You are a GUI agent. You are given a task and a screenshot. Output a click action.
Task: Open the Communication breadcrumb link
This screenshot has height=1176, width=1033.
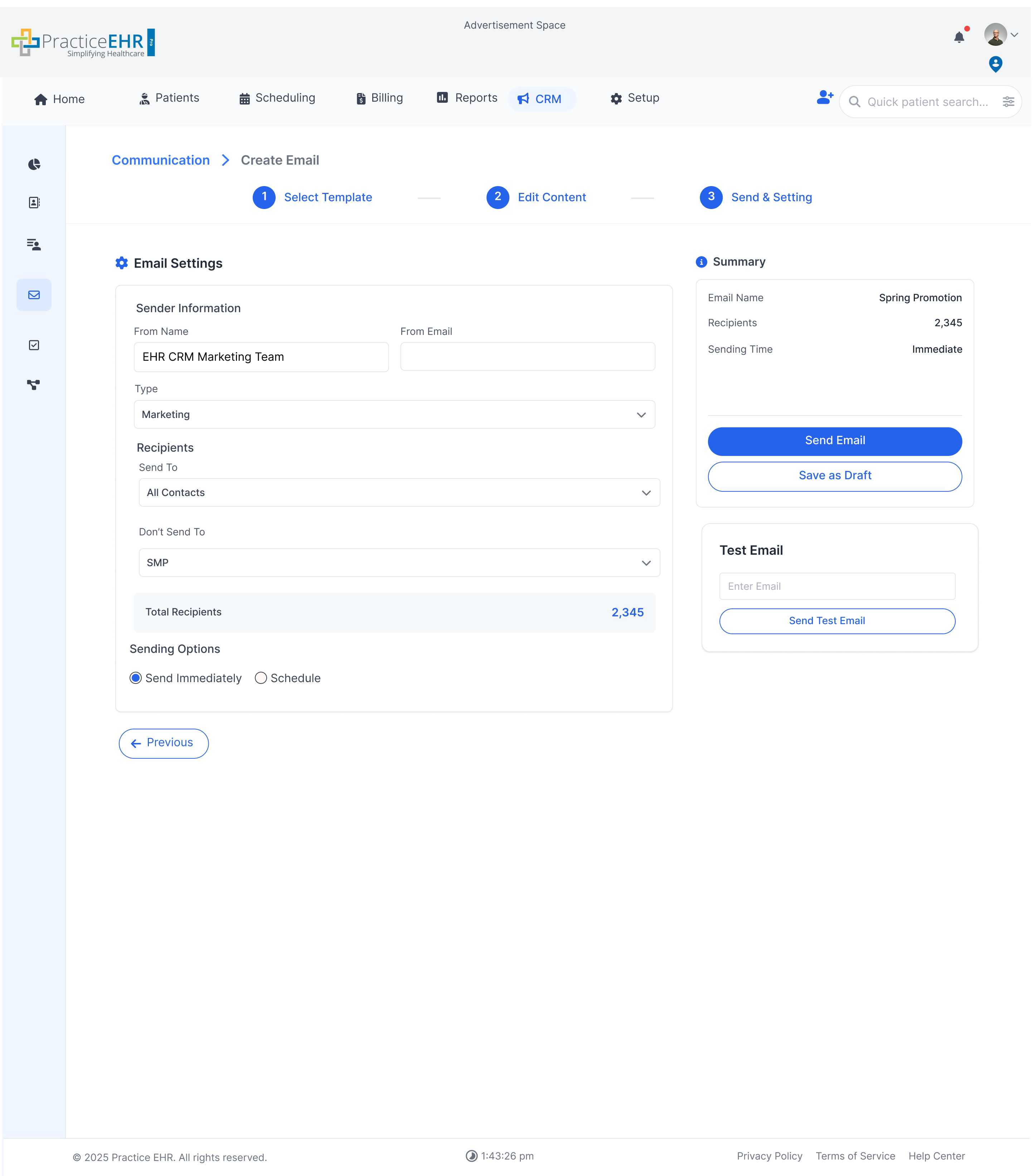(161, 160)
